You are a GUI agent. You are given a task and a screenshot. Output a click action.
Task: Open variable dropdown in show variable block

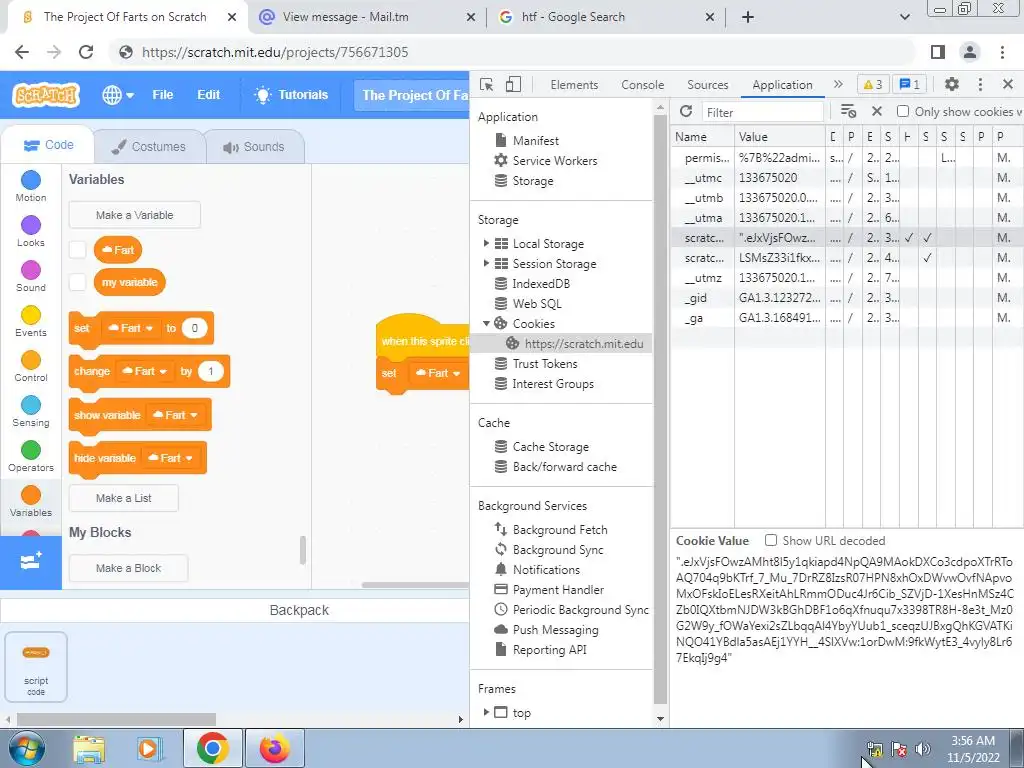(174, 415)
